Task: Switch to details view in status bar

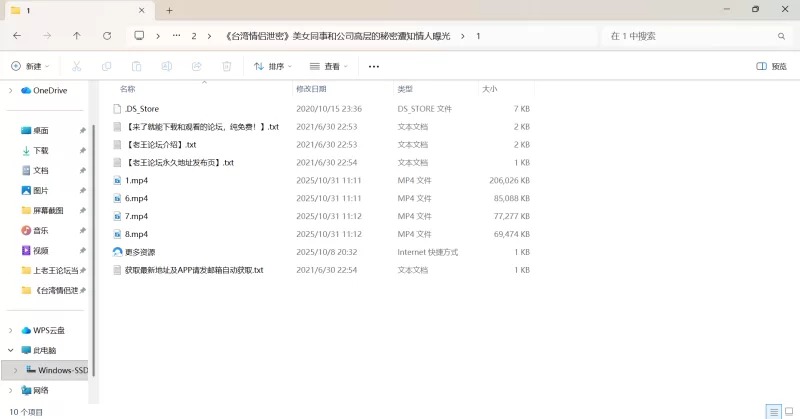Action: 772,411
